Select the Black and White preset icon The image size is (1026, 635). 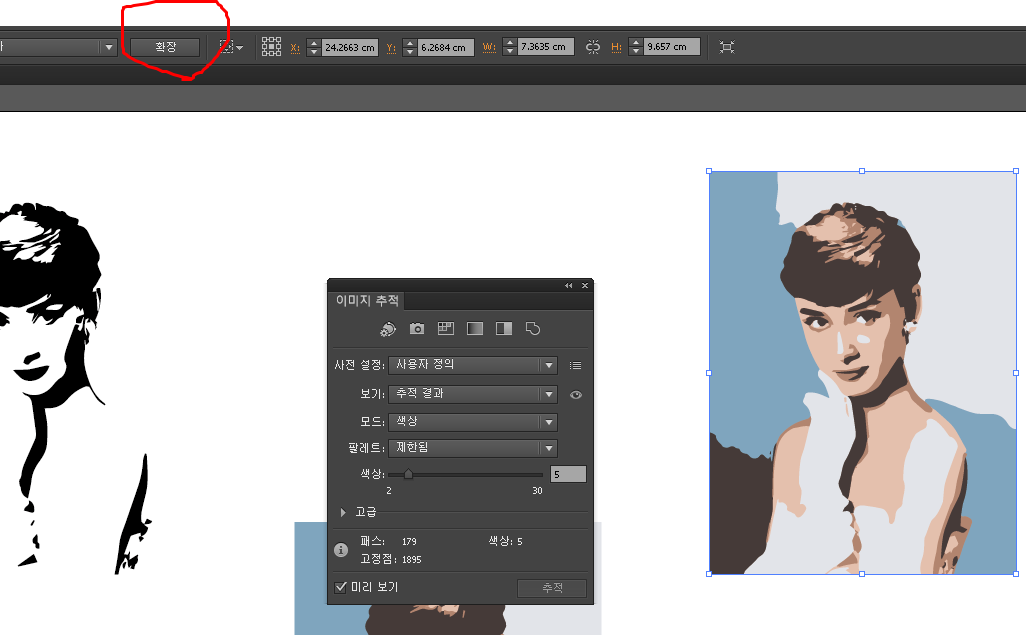[x=504, y=329]
